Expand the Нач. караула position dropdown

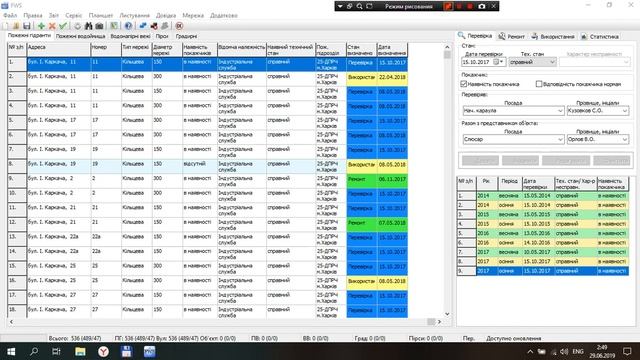point(560,111)
